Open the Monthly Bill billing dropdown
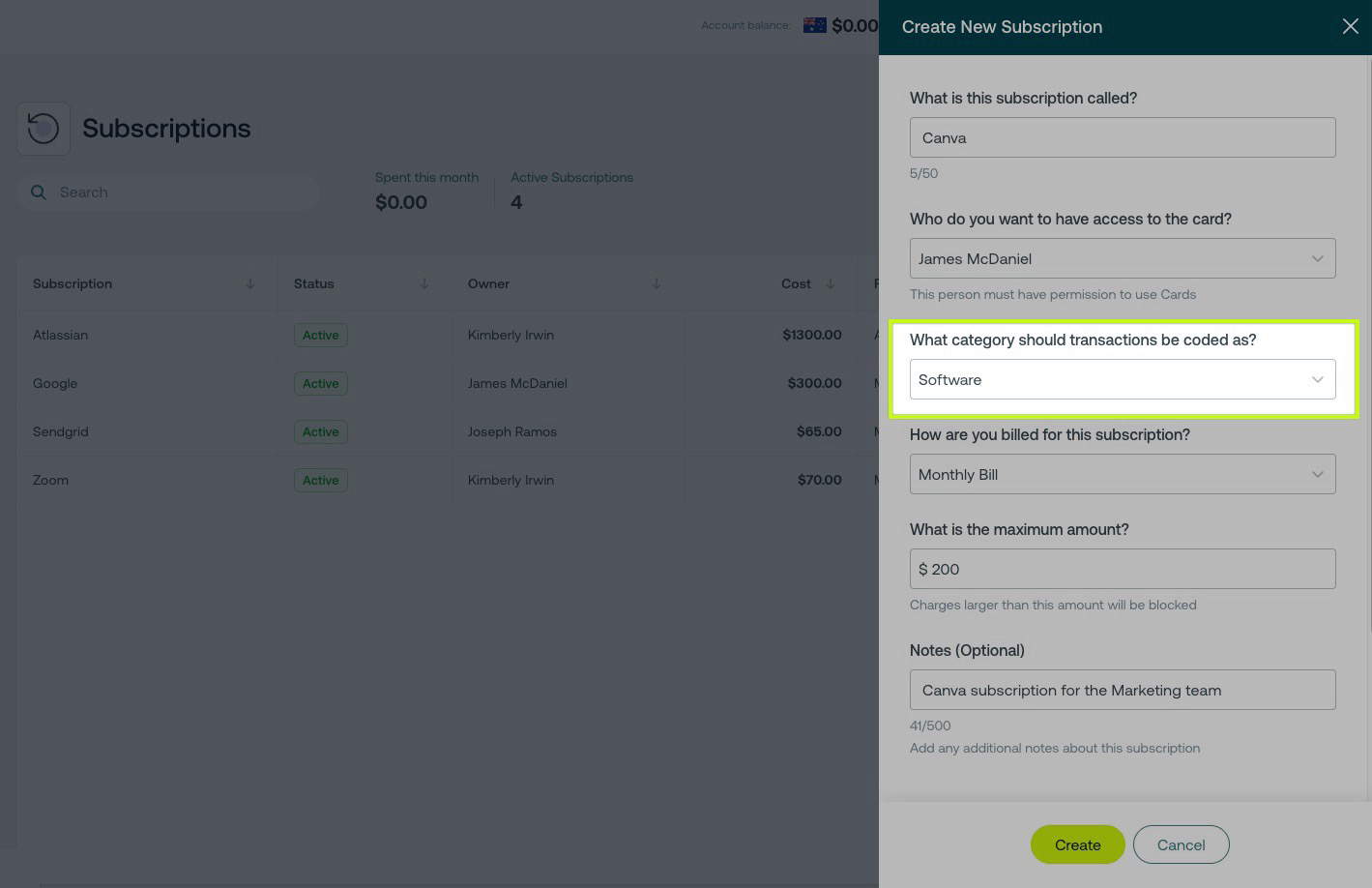 (1122, 474)
